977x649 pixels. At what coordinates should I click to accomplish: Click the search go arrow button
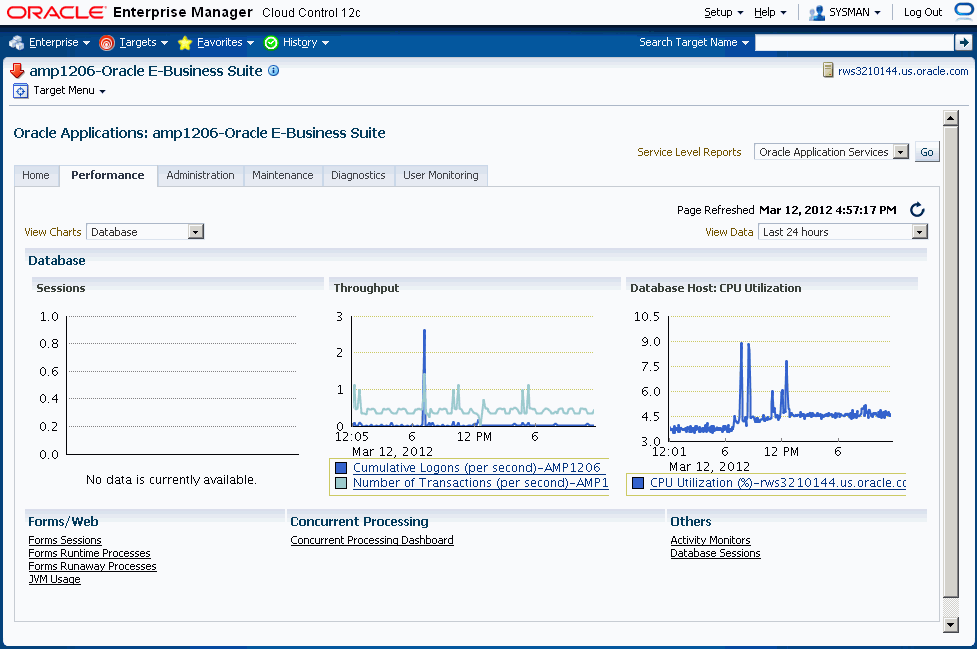coord(963,42)
